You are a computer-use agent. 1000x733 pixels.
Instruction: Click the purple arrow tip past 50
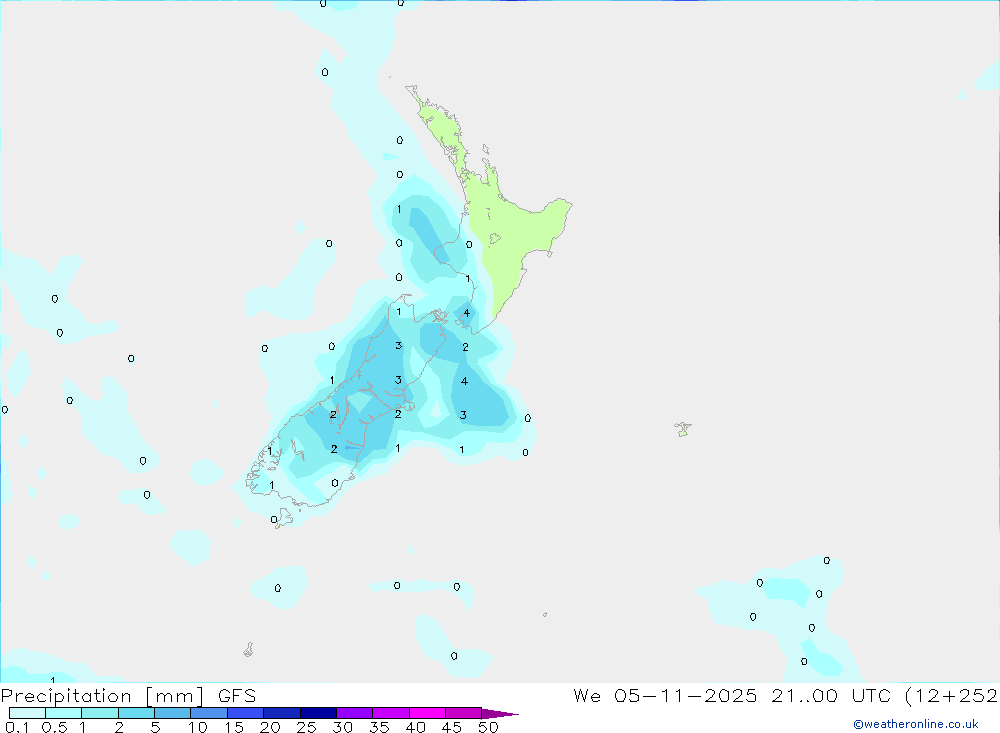[x=500, y=713]
